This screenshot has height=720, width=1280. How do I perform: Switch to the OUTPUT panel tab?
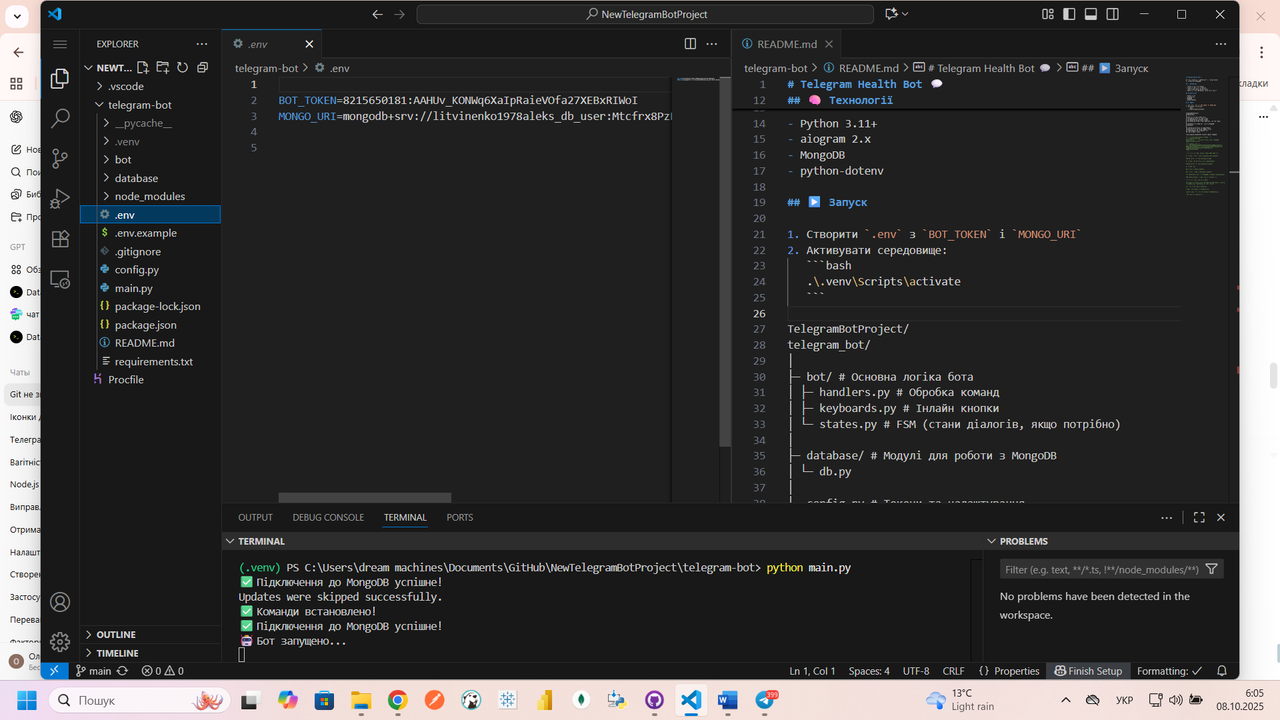[255, 517]
